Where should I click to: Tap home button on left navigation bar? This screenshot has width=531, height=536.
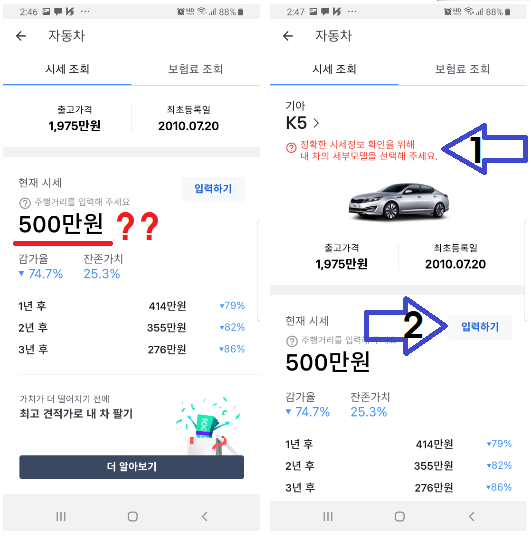click(x=133, y=516)
